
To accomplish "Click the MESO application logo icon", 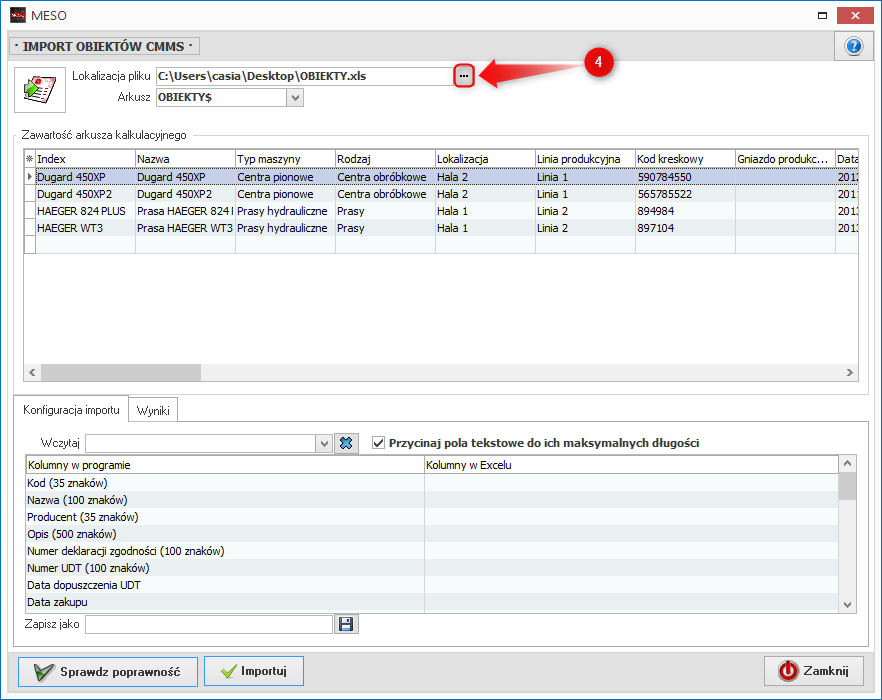I will coord(17,14).
